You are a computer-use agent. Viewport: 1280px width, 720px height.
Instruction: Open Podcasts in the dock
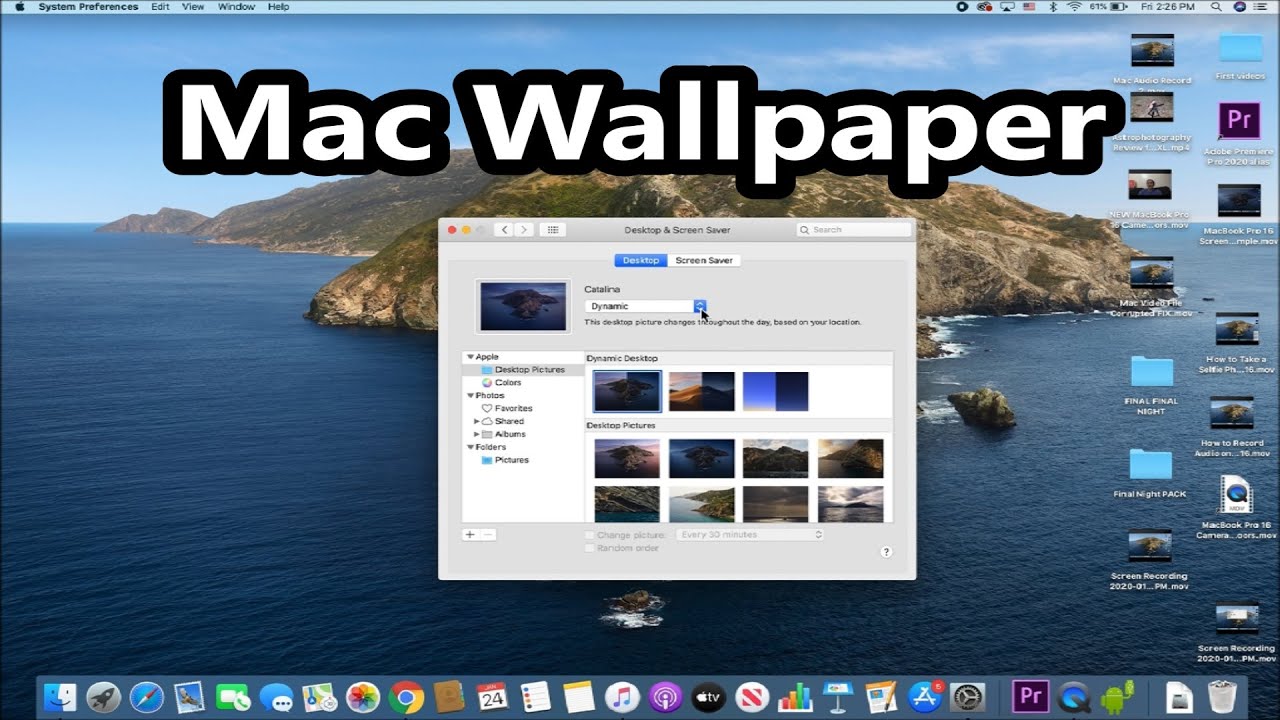[x=665, y=697]
